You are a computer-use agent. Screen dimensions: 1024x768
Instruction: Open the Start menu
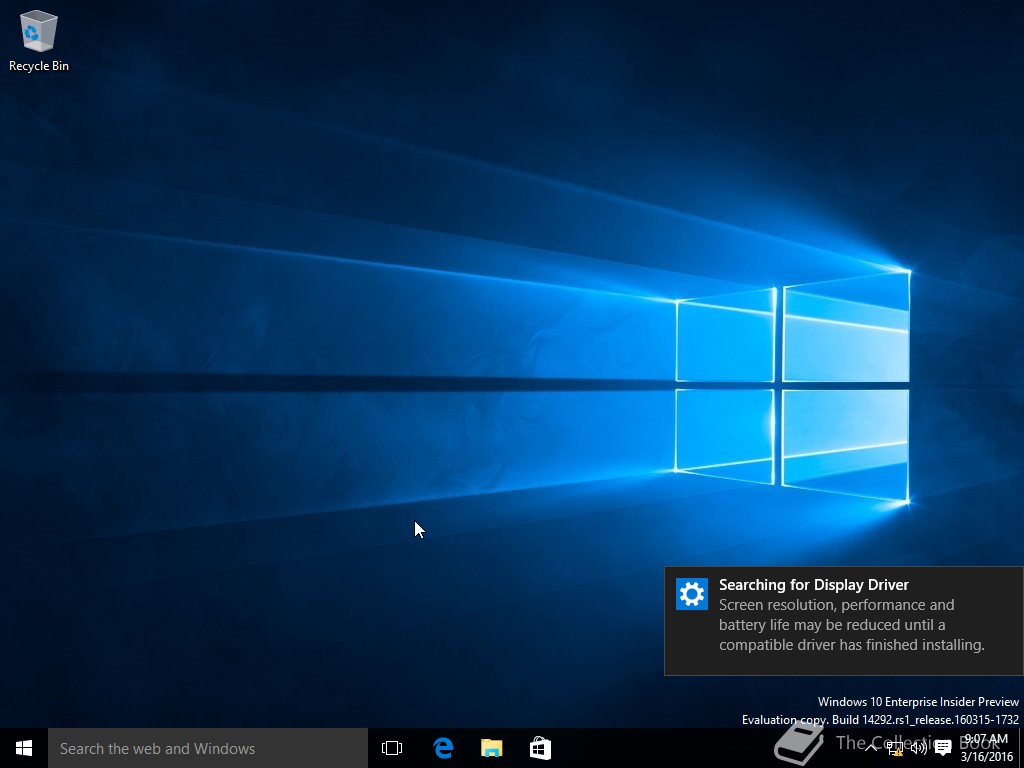(x=24, y=748)
